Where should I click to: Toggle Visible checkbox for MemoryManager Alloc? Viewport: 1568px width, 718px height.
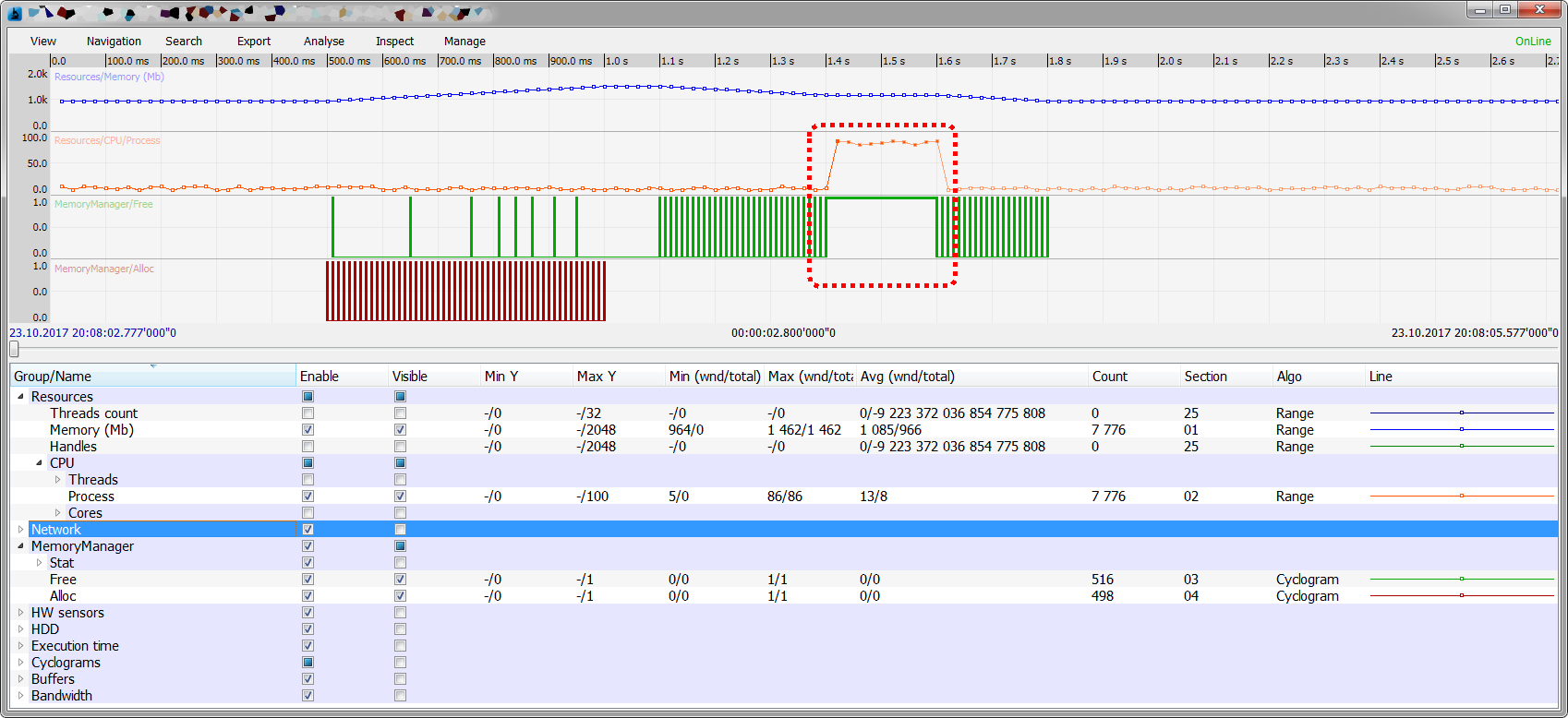tap(400, 596)
